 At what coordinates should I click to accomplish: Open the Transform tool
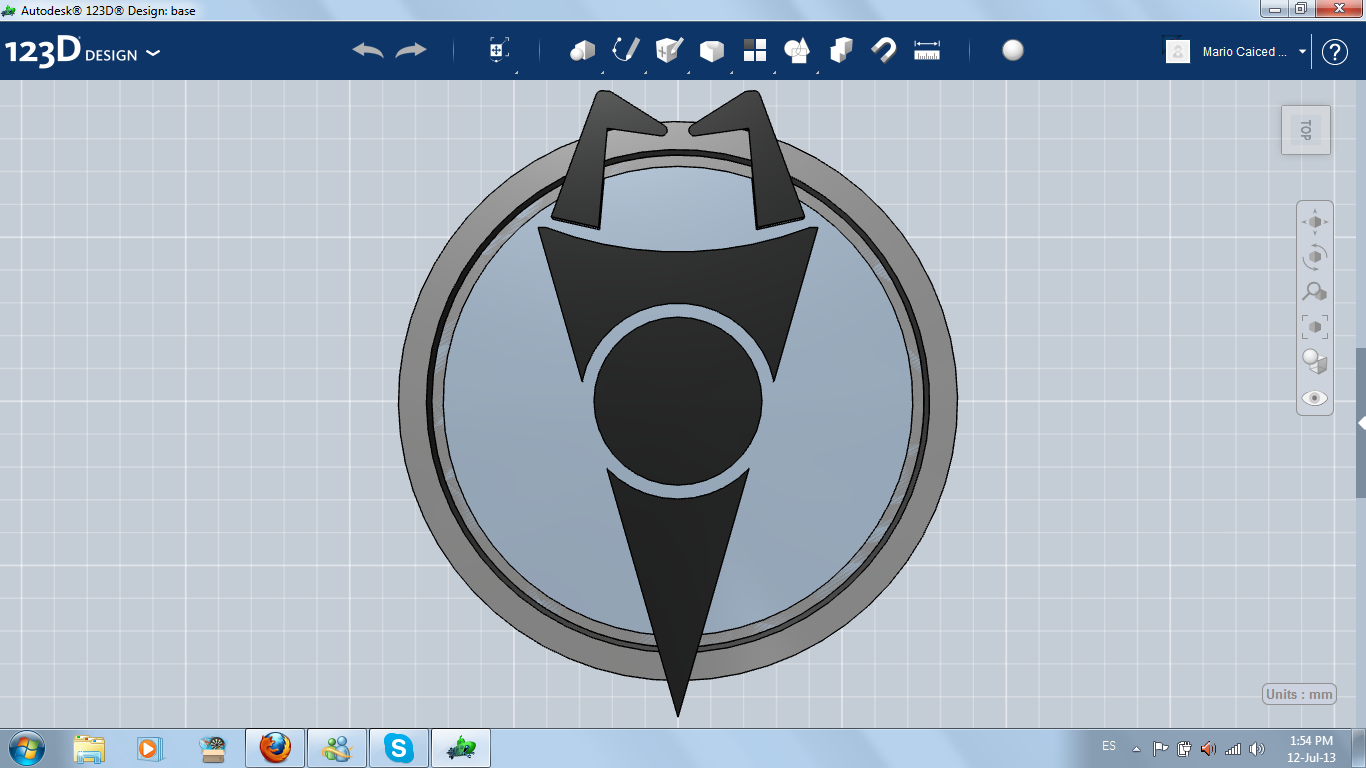[499, 50]
